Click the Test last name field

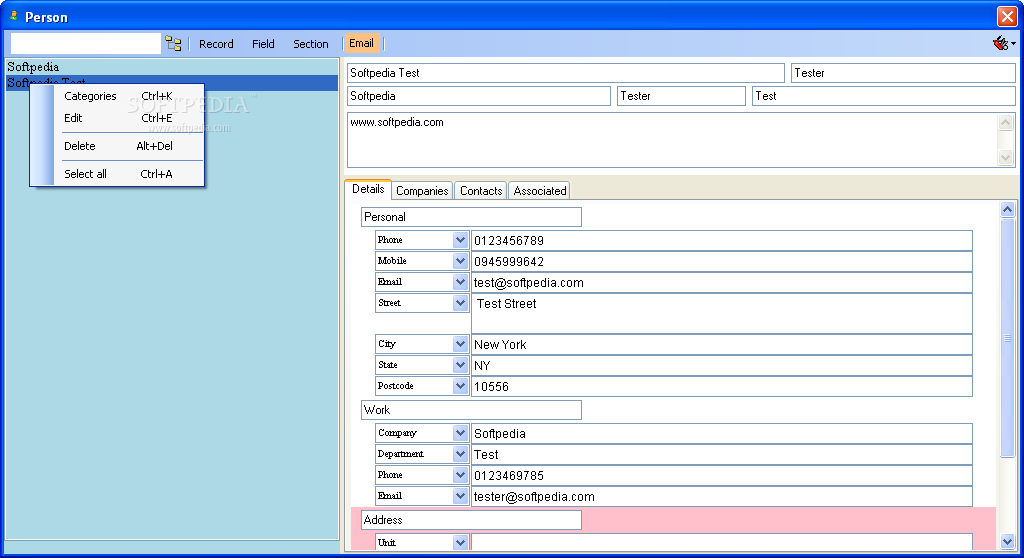[884, 96]
